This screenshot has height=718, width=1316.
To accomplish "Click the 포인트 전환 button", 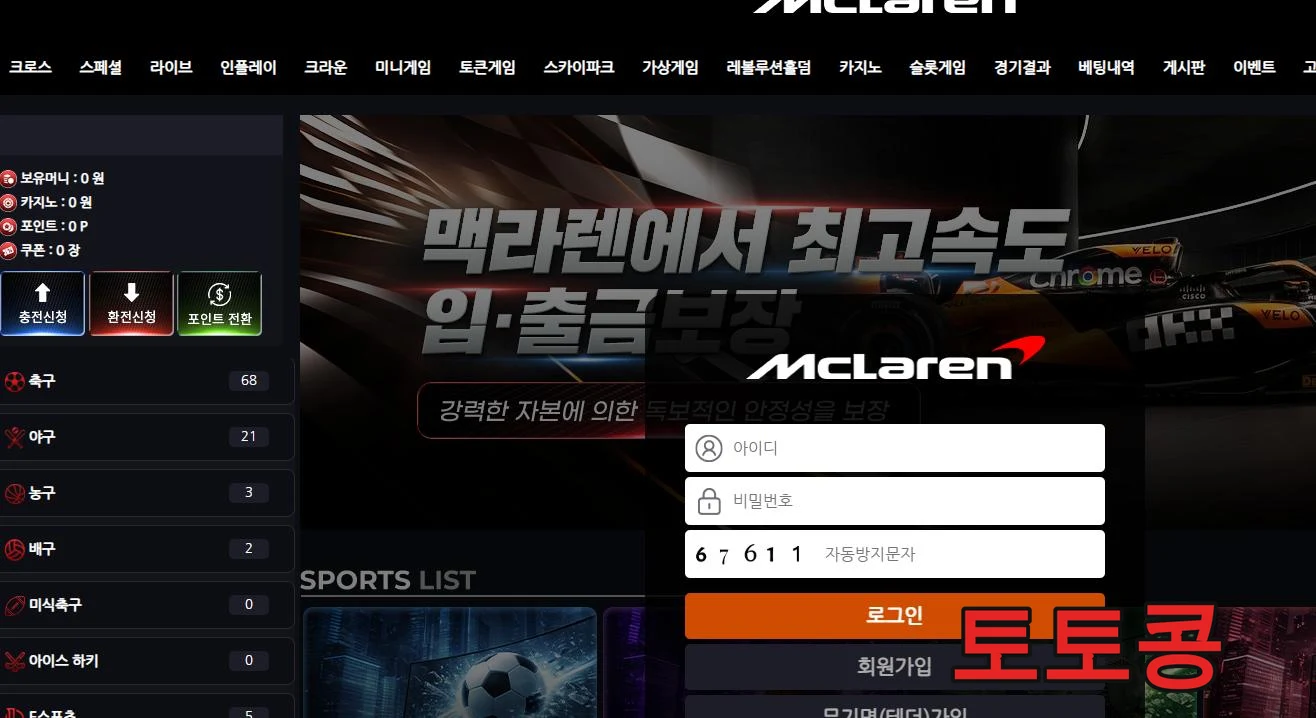I will pyautogui.click(x=219, y=304).
